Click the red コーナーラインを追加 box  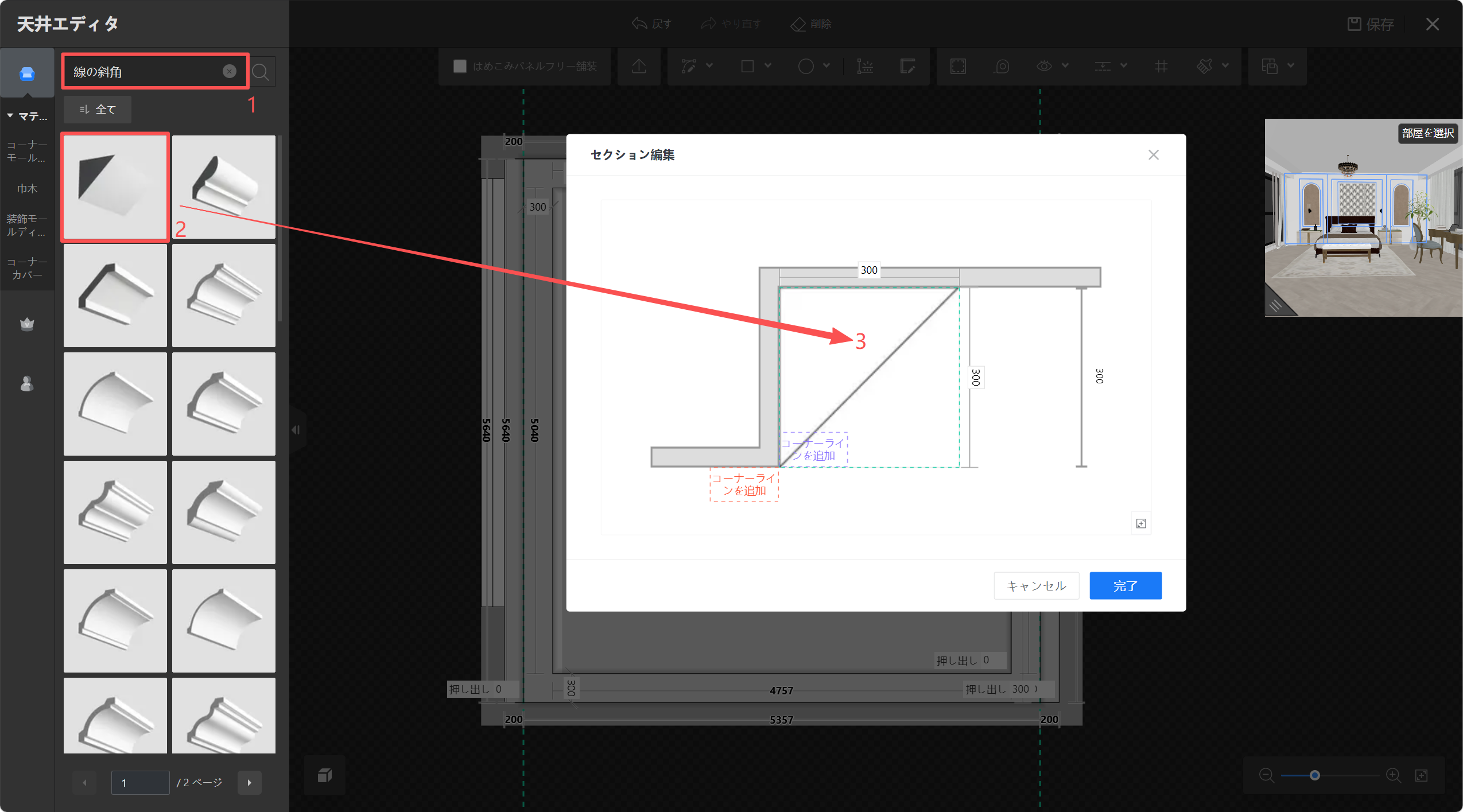click(x=744, y=484)
